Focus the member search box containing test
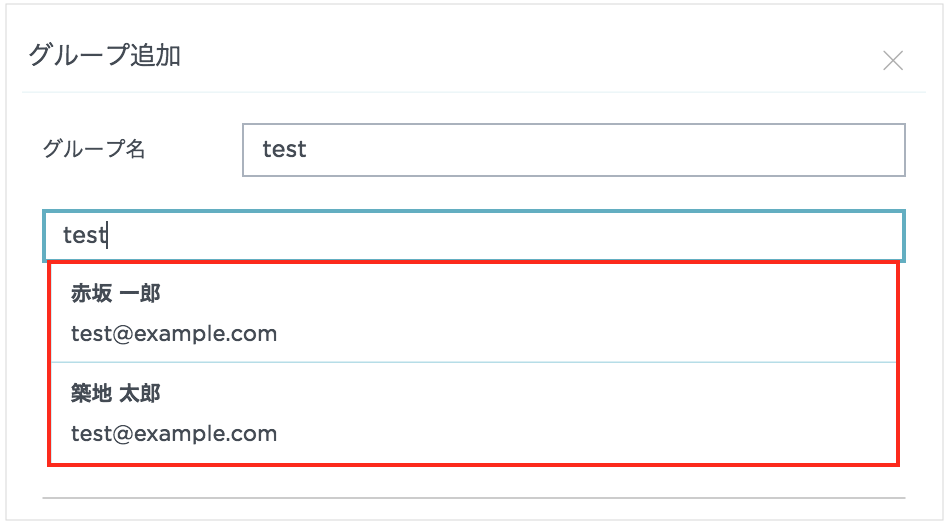 click(x=473, y=235)
